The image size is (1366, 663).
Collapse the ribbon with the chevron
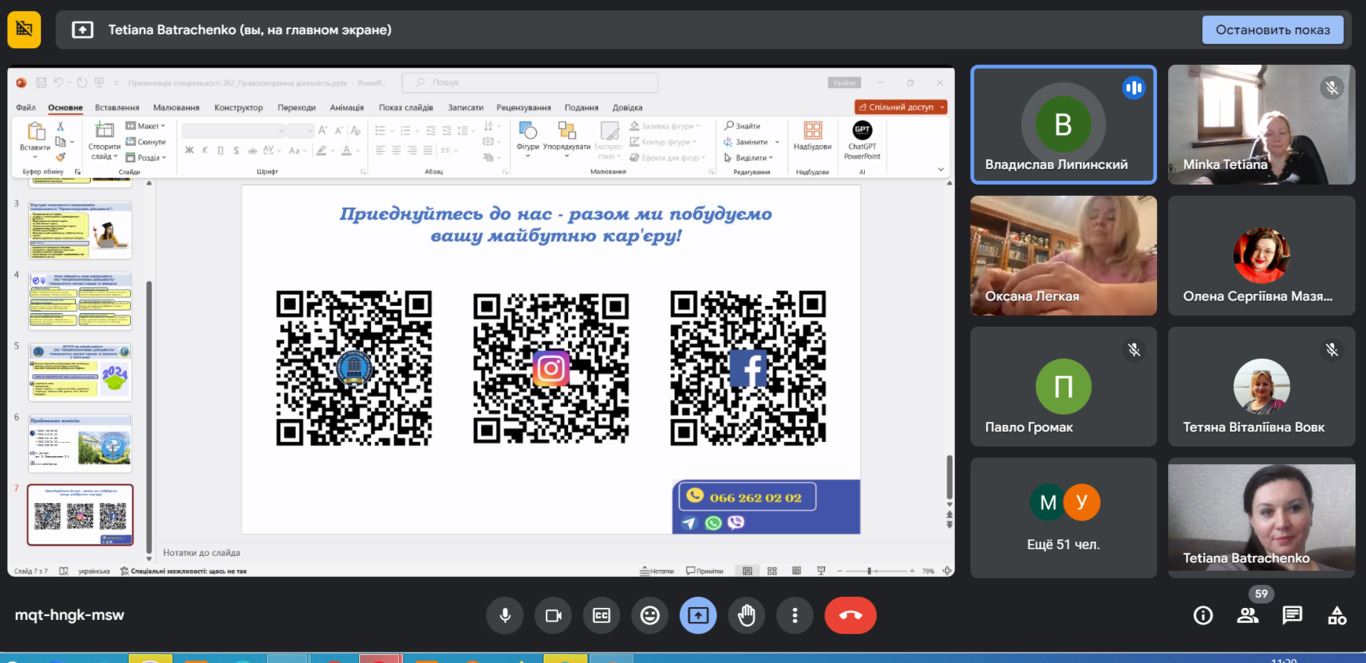940,170
